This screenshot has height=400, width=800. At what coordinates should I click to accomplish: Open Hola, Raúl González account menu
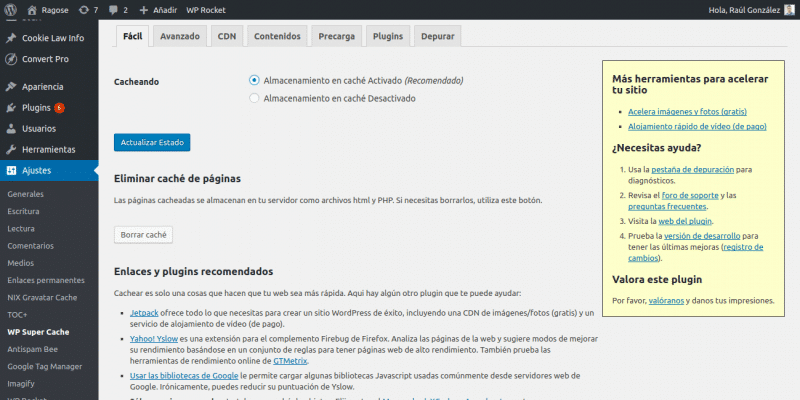[x=752, y=10]
